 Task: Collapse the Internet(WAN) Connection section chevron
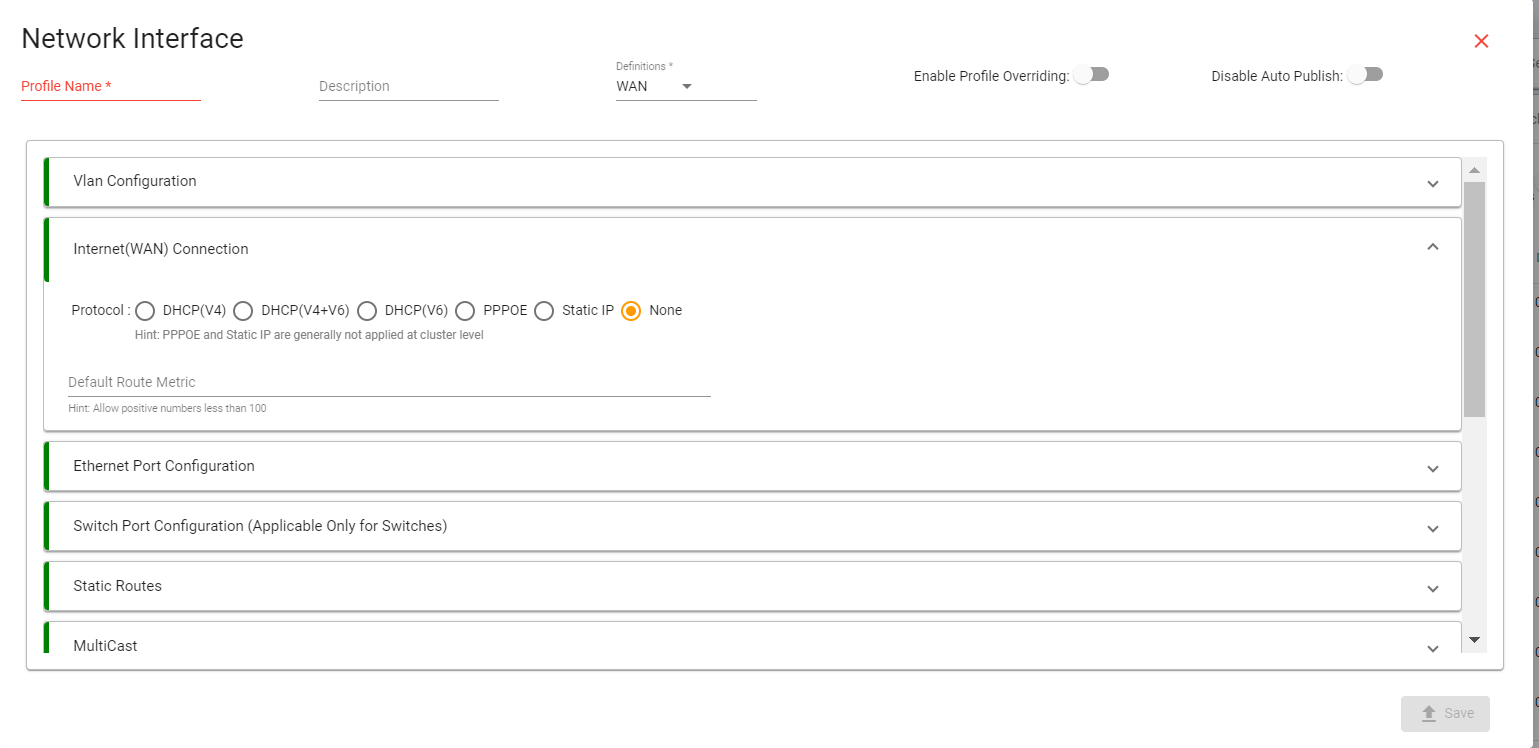pyautogui.click(x=1432, y=247)
